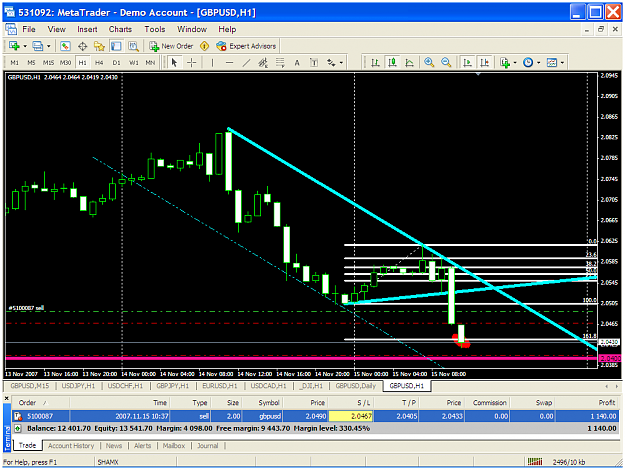Image resolution: width=625 pixels, height=470 pixels.
Task: Switch chart to bar chart
Action: click(x=375, y=63)
